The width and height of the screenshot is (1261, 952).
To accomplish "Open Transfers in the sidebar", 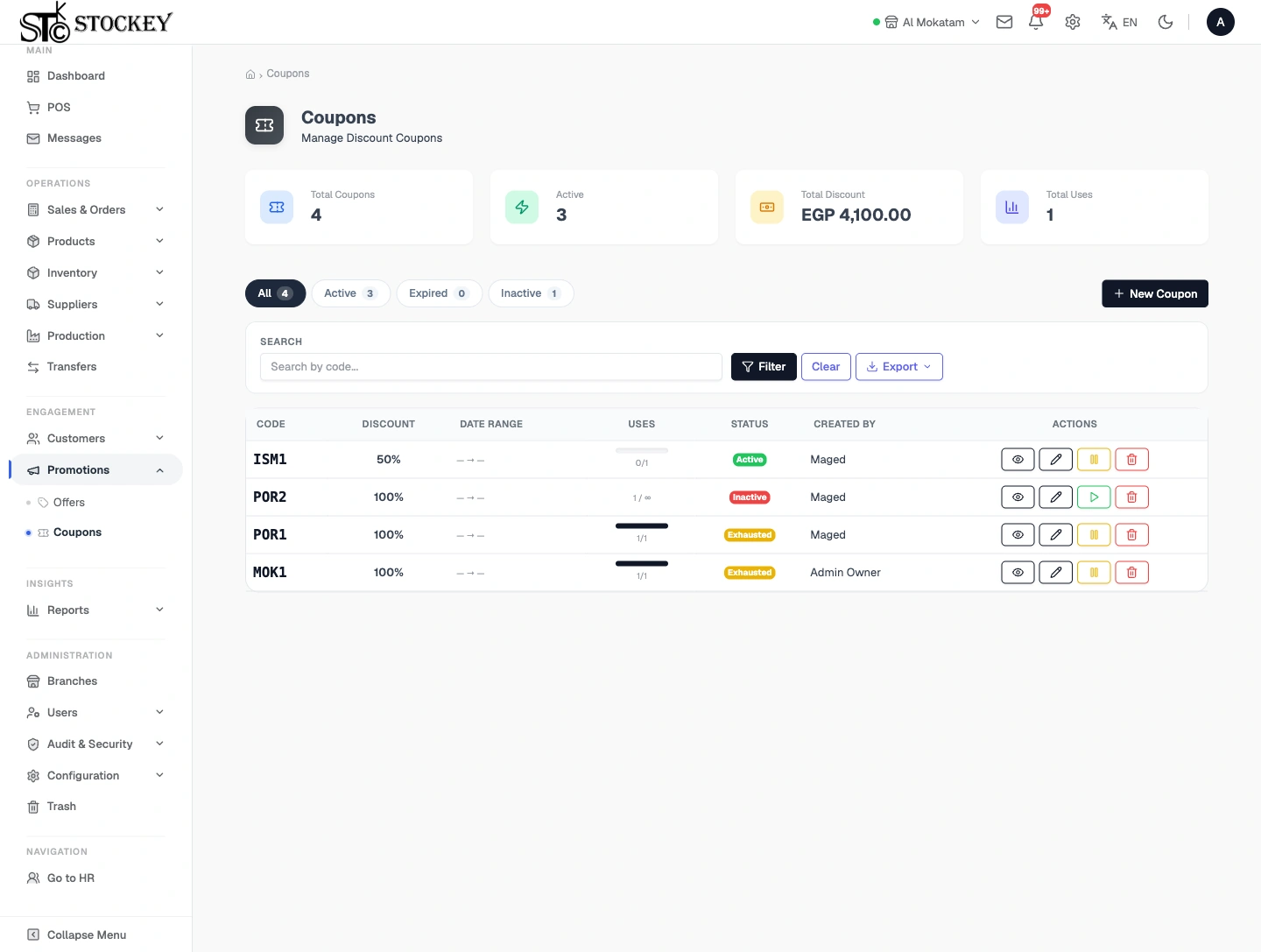I will click(95, 367).
